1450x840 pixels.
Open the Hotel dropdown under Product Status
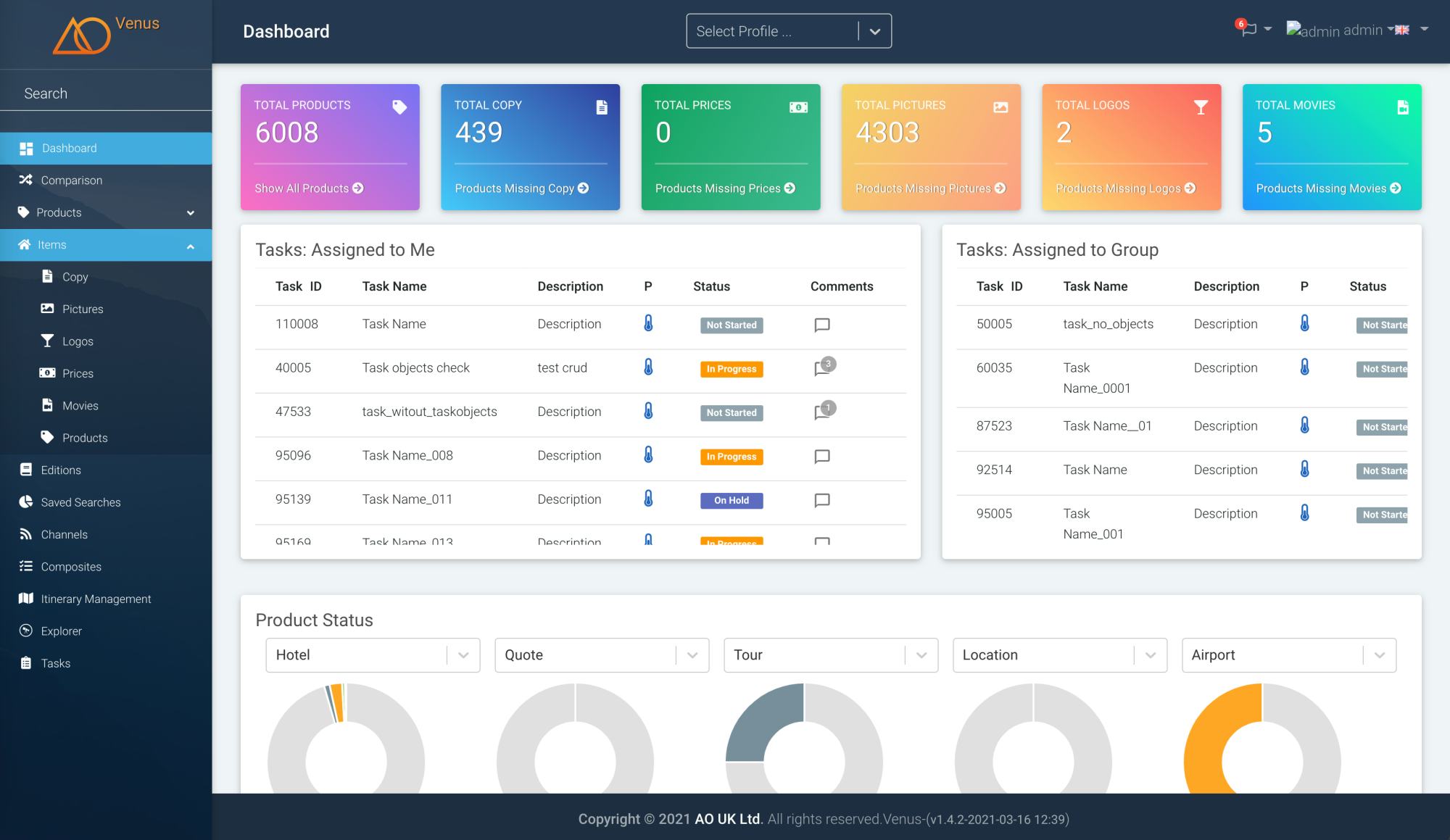coord(463,654)
